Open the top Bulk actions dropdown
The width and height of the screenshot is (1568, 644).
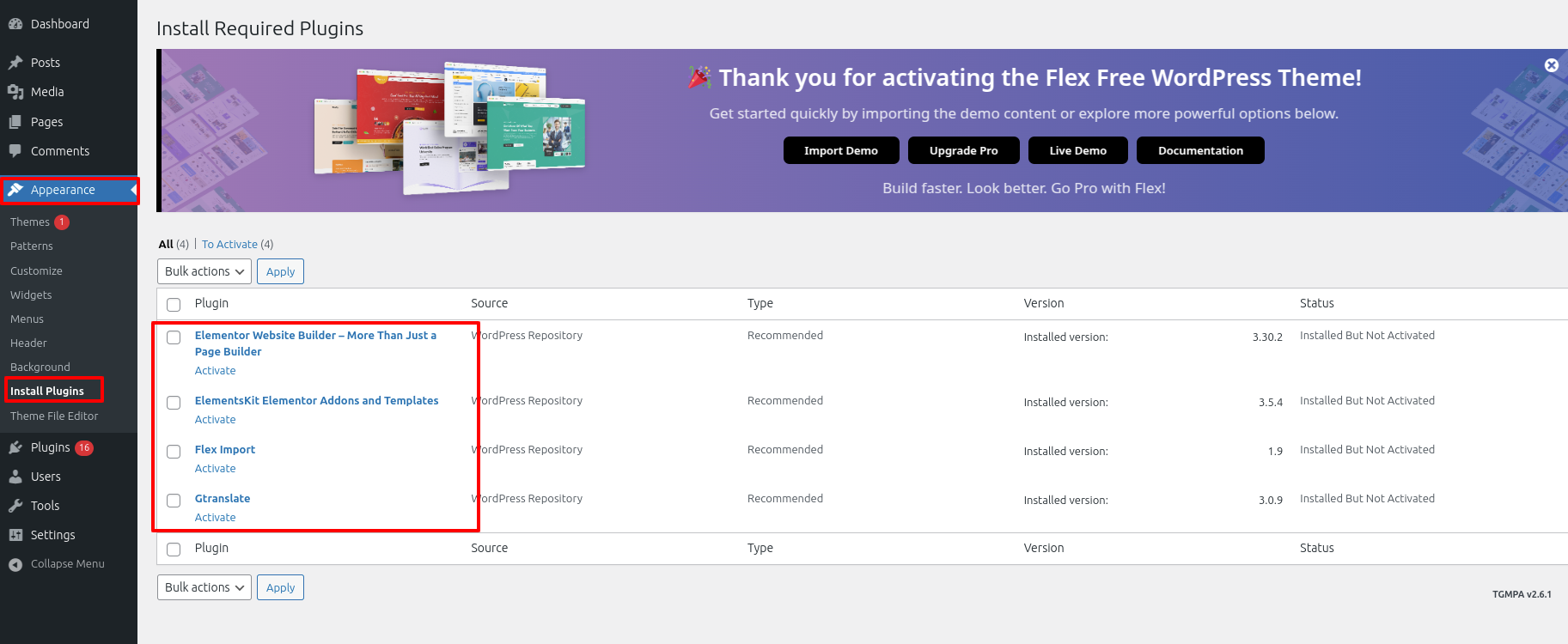204,271
